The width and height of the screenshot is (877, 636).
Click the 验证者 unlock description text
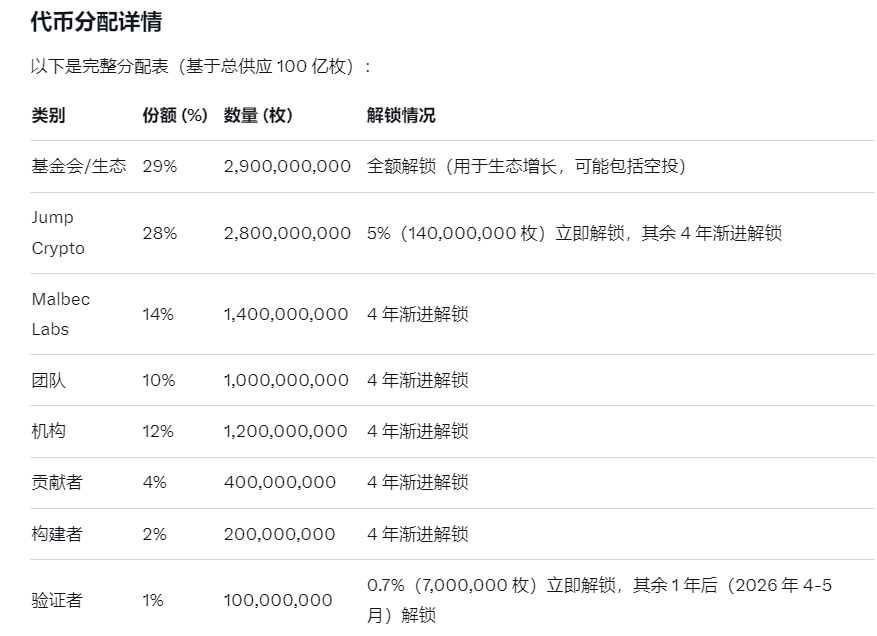click(598, 600)
